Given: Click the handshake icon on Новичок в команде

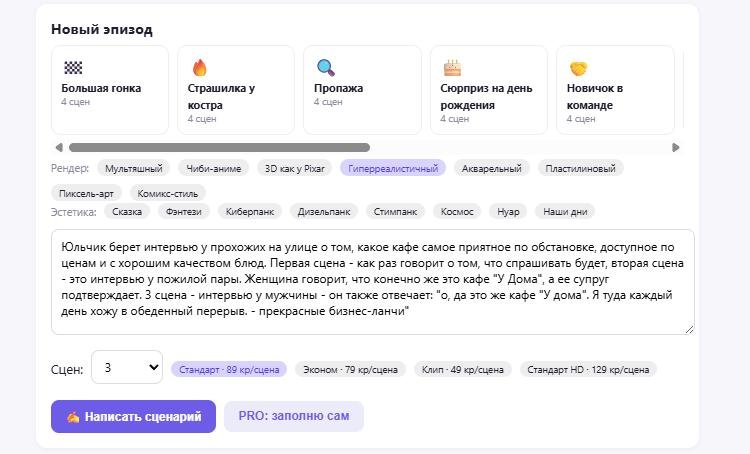Looking at the screenshot, I should coord(578,68).
